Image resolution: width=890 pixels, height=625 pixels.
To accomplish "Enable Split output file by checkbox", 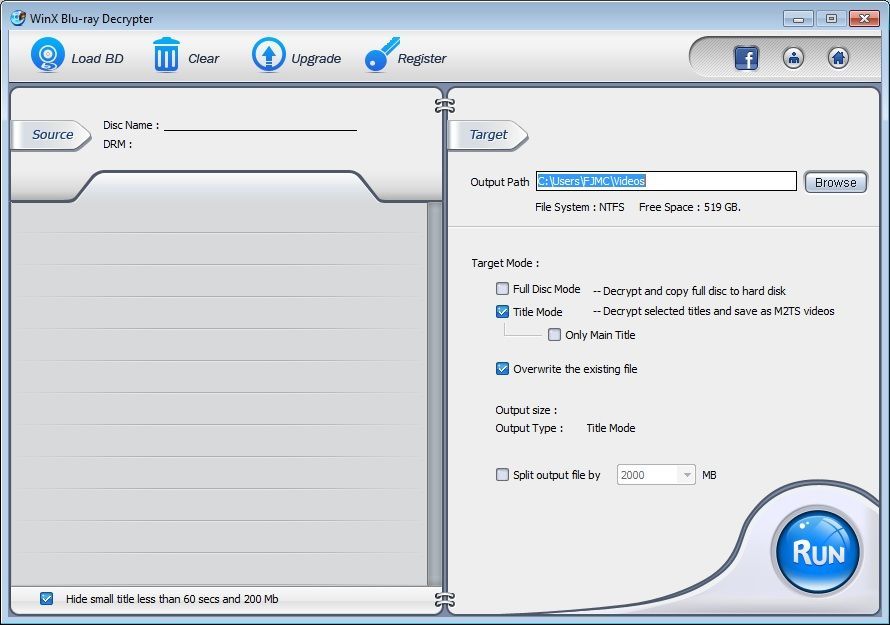I will pos(502,474).
